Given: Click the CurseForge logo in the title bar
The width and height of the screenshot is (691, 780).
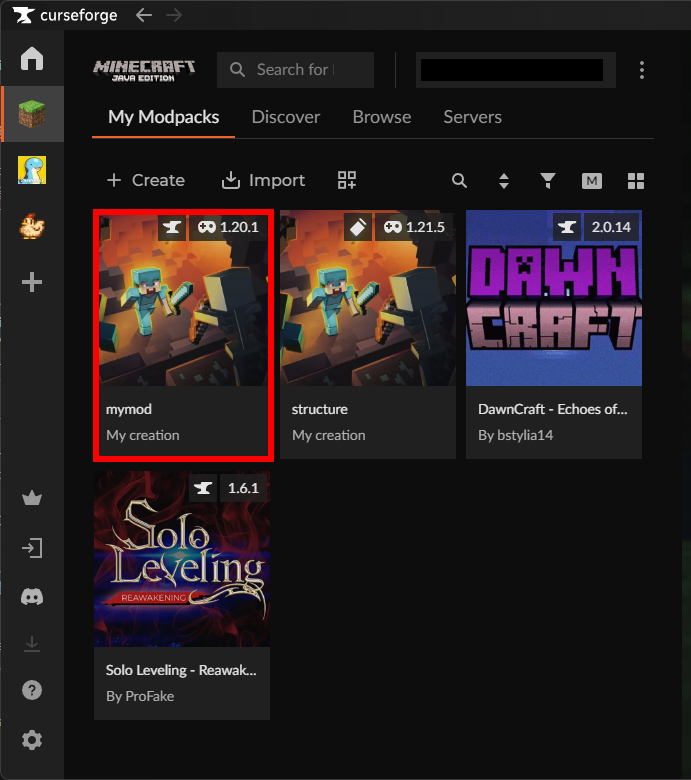Looking at the screenshot, I should pos(65,15).
